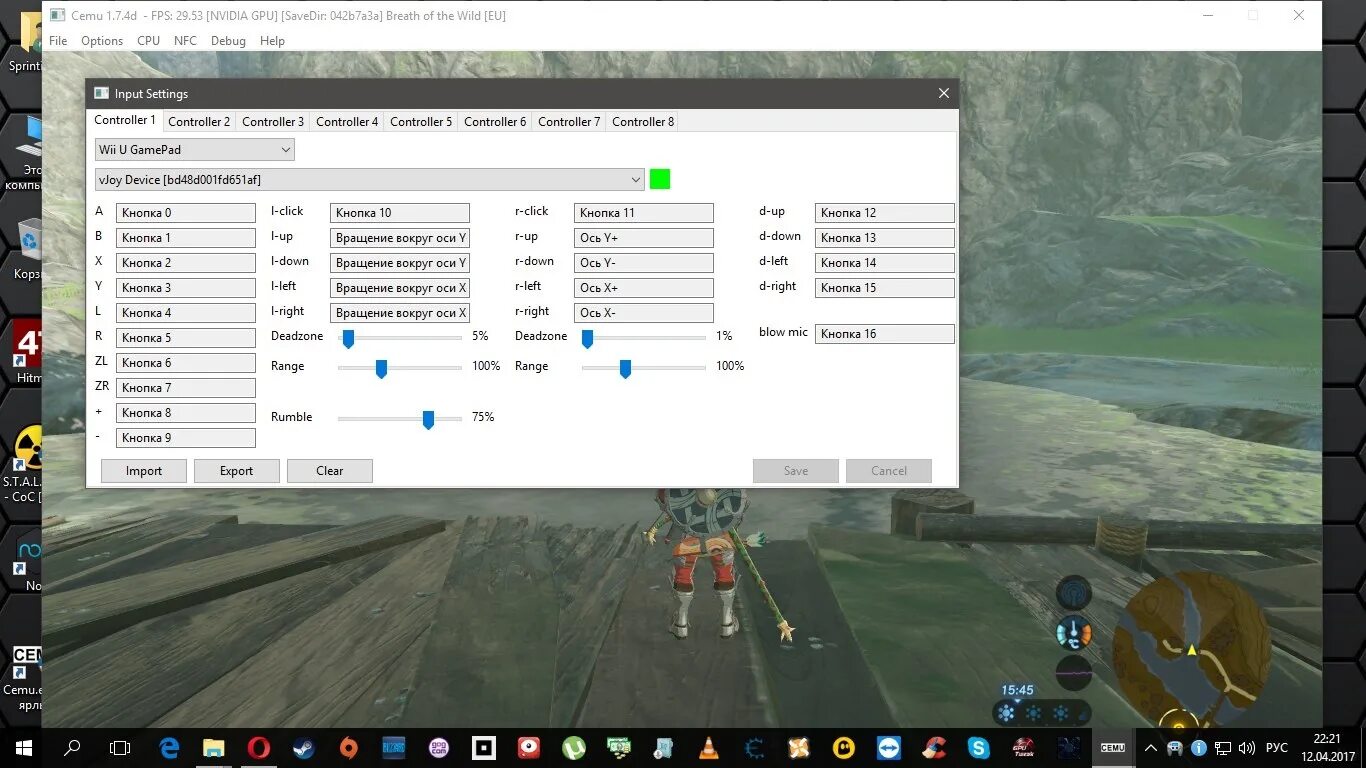This screenshot has width=1366, height=768.
Task: Select the l-click mapping field Кнопка 10
Action: point(400,213)
